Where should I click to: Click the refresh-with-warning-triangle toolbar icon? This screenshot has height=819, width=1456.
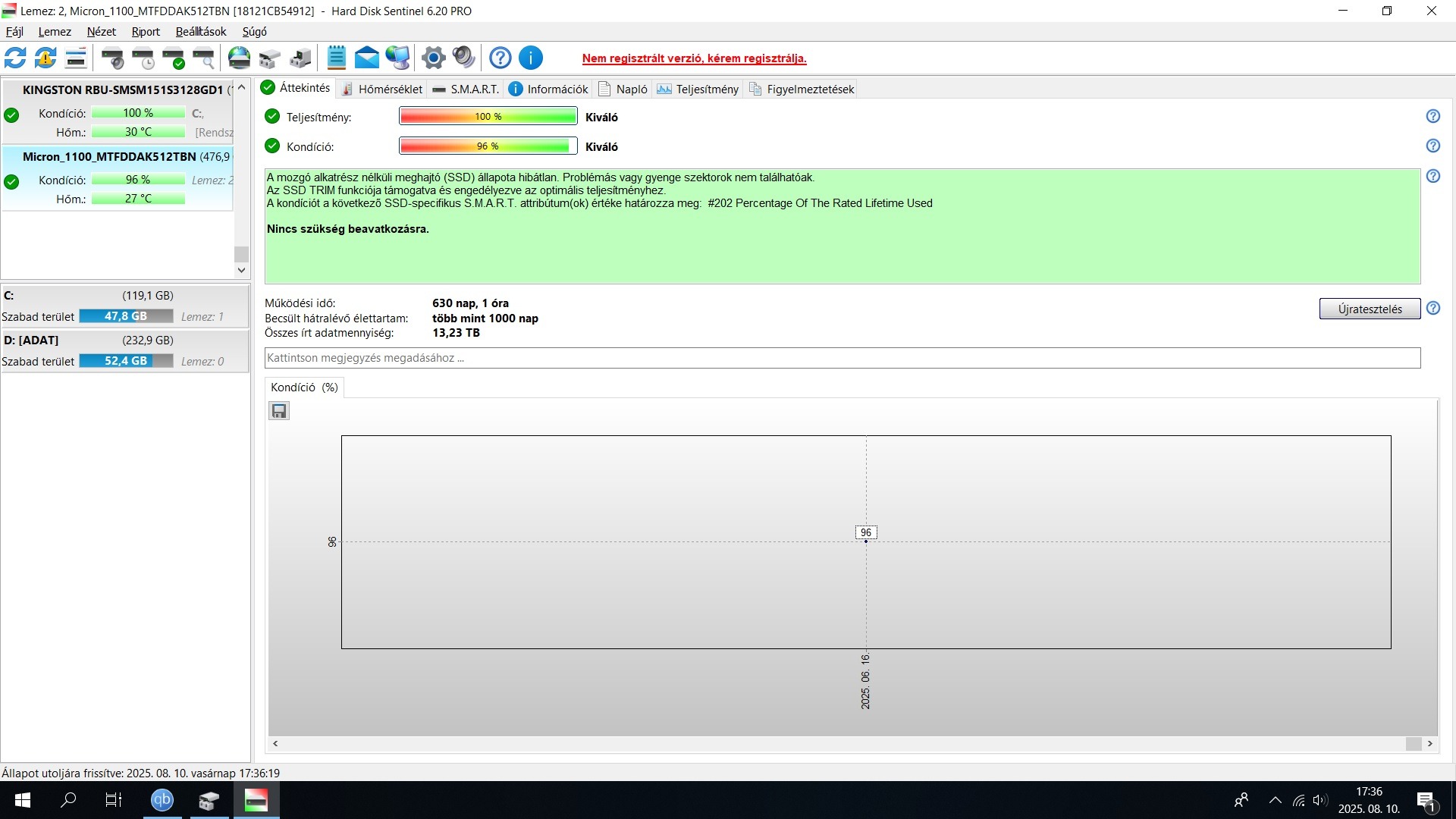coord(45,58)
